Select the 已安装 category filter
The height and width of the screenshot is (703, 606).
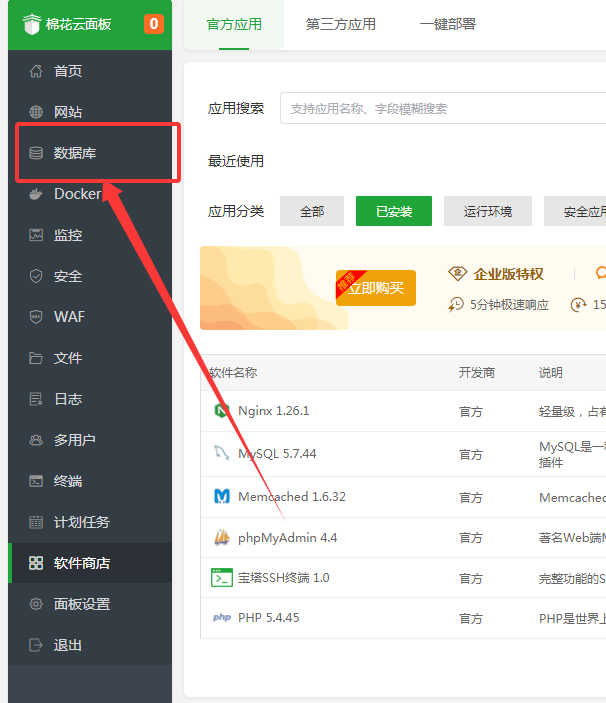(x=394, y=211)
